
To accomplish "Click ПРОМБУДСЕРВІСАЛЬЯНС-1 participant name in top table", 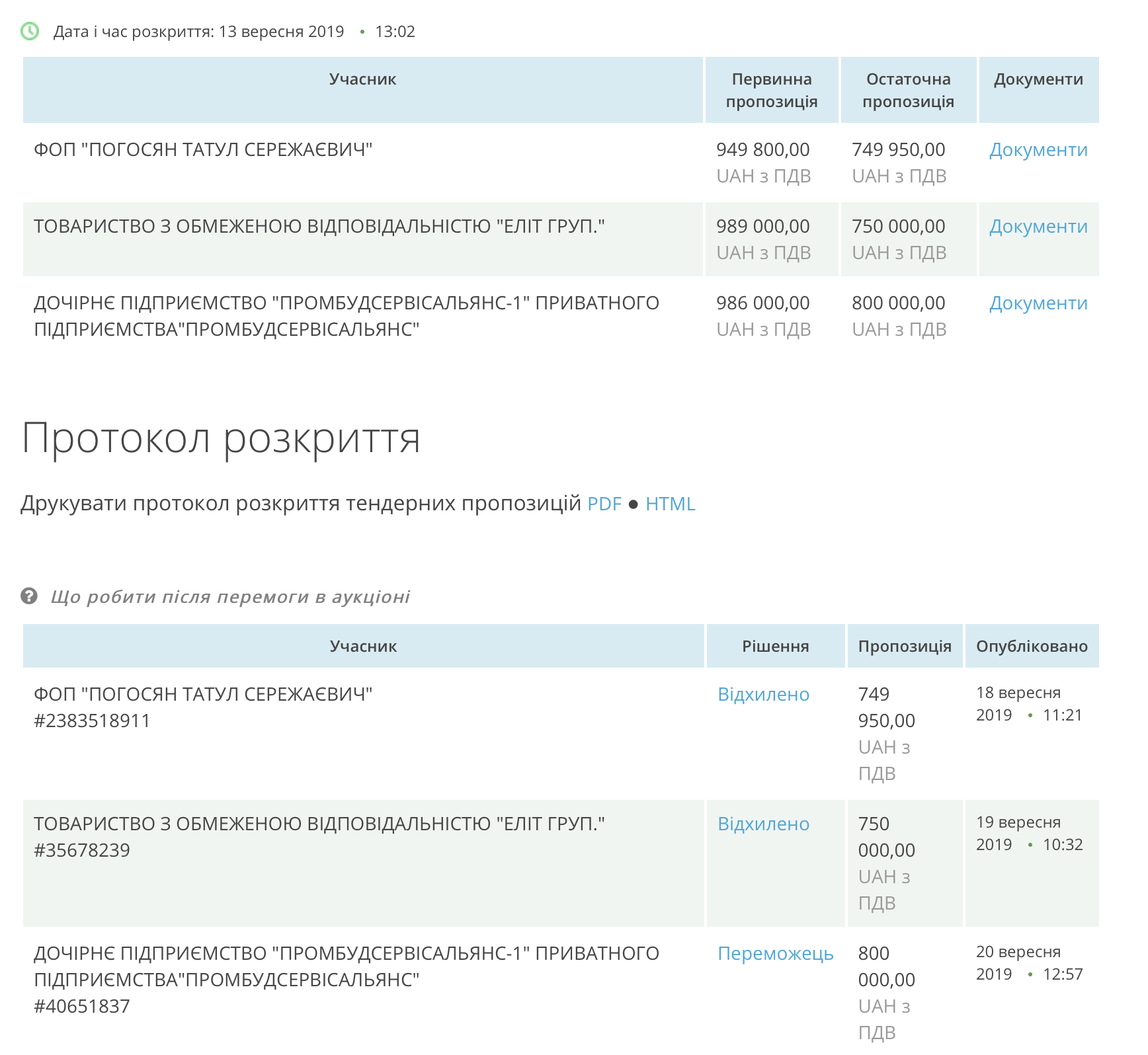I will click(x=347, y=317).
